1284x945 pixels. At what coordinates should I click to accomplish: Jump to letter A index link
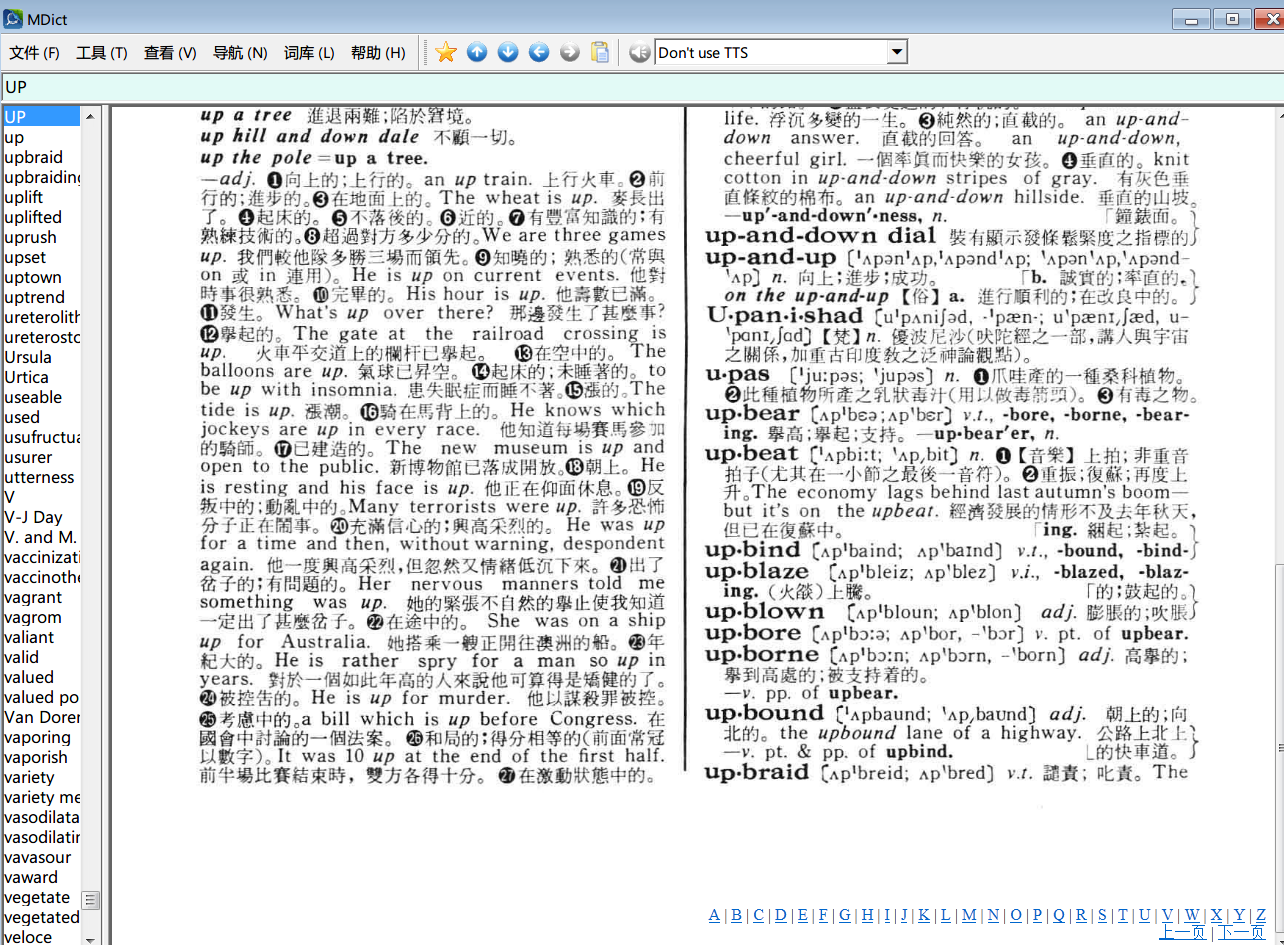[714, 915]
